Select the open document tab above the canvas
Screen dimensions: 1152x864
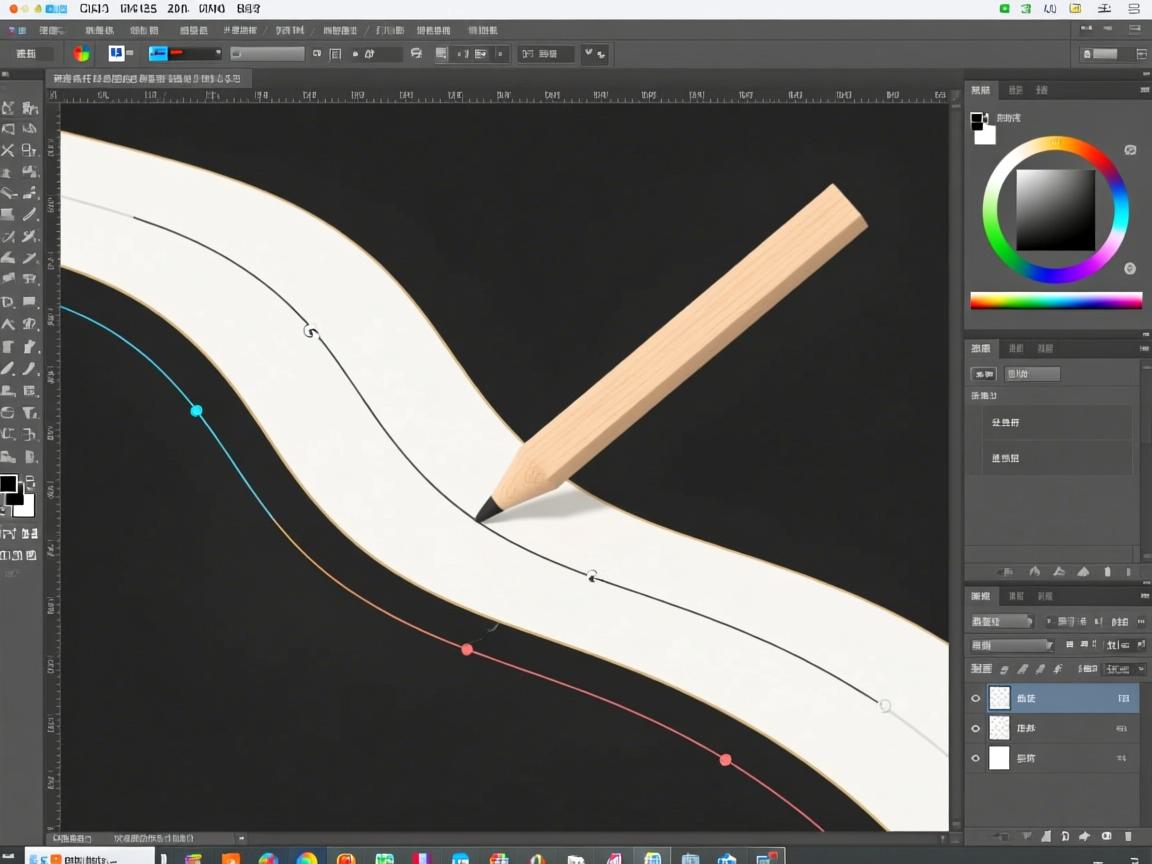[146, 78]
